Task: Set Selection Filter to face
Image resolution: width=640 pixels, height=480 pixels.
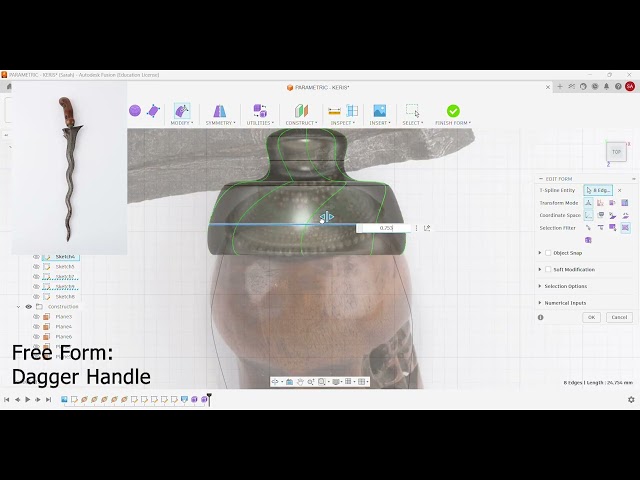Action: click(613, 228)
